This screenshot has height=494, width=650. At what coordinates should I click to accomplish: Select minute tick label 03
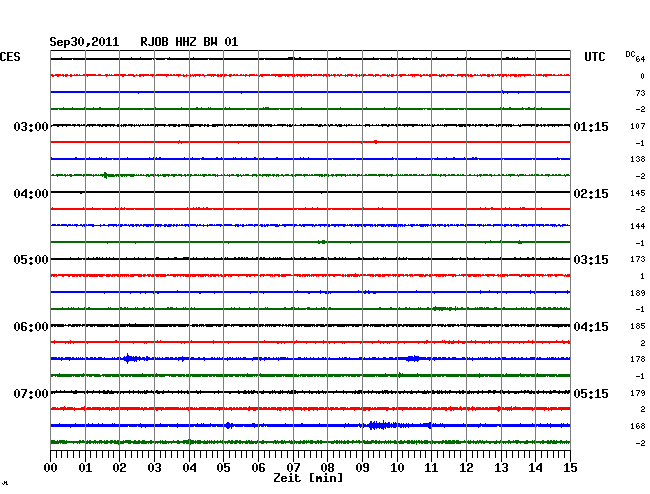coord(154,468)
